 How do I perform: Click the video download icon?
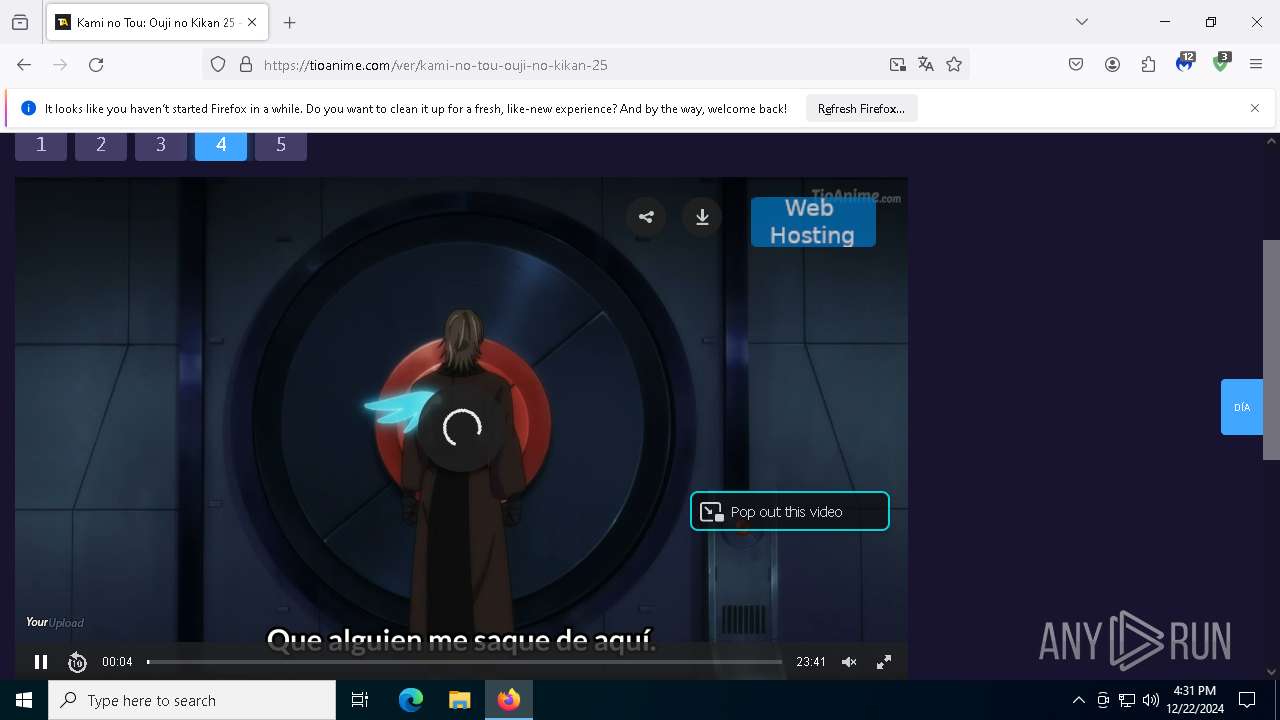point(702,217)
